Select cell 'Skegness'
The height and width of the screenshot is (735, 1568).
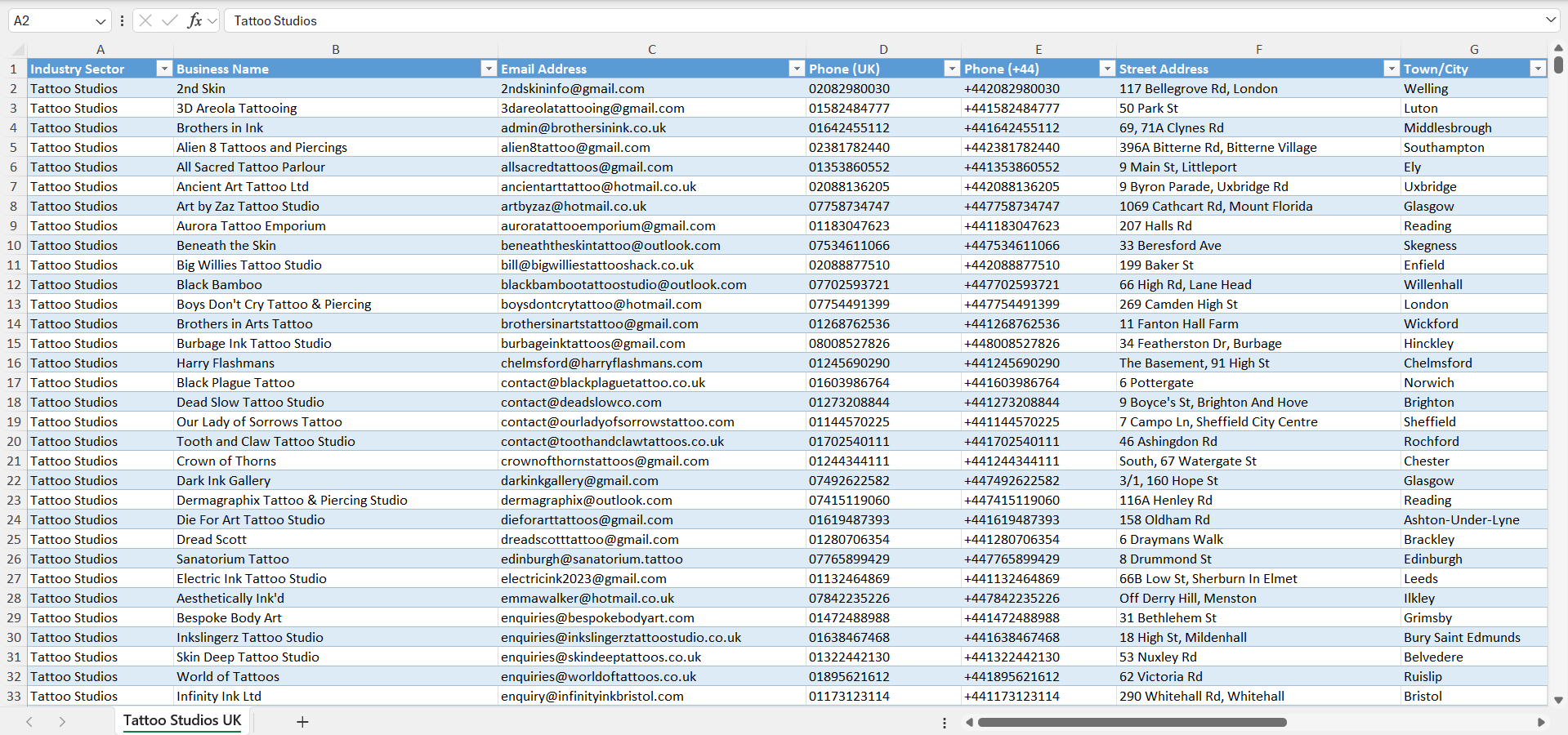(1474, 245)
